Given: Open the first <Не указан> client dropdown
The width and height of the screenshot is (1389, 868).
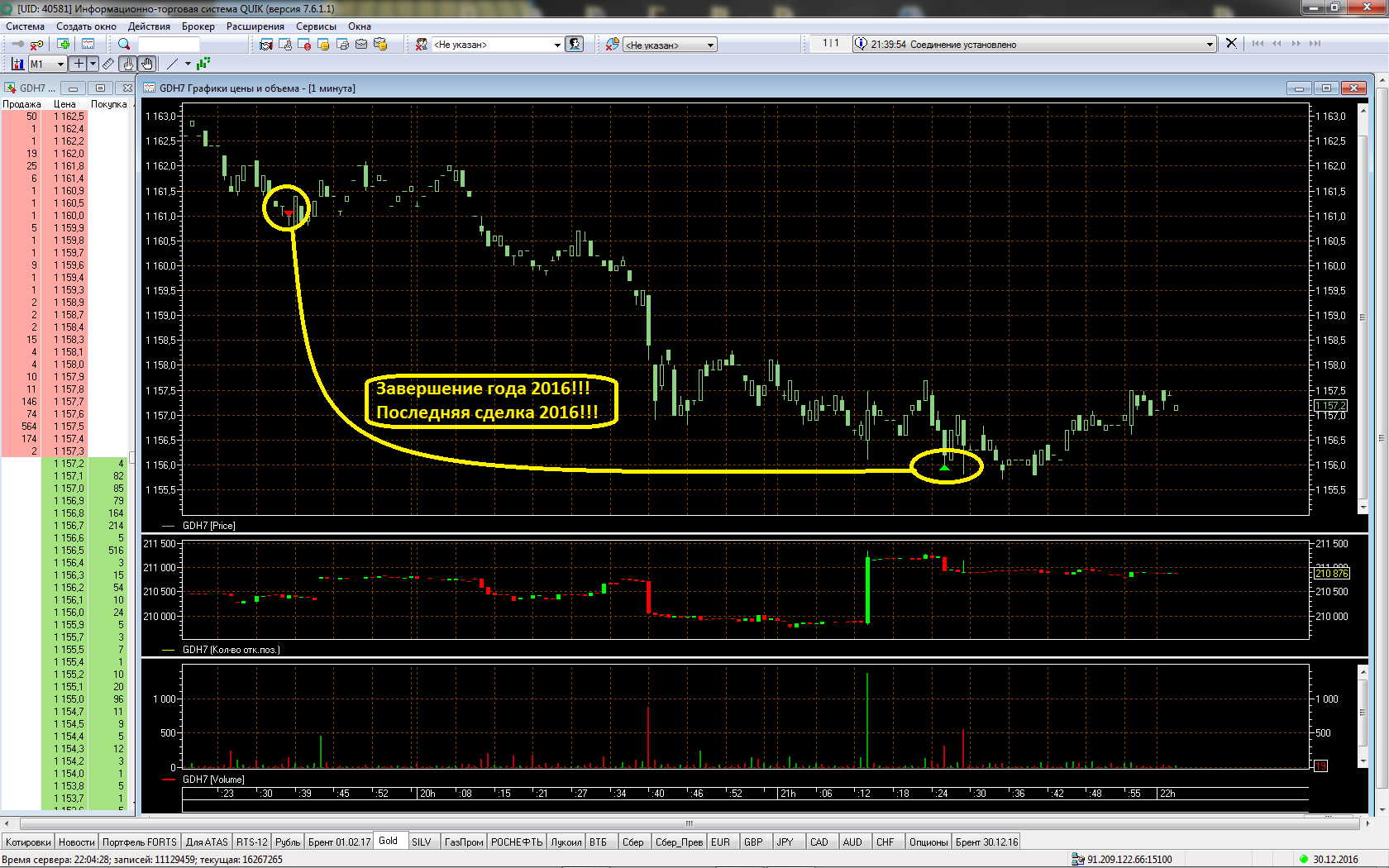Looking at the screenshot, I should pos(557,45).
